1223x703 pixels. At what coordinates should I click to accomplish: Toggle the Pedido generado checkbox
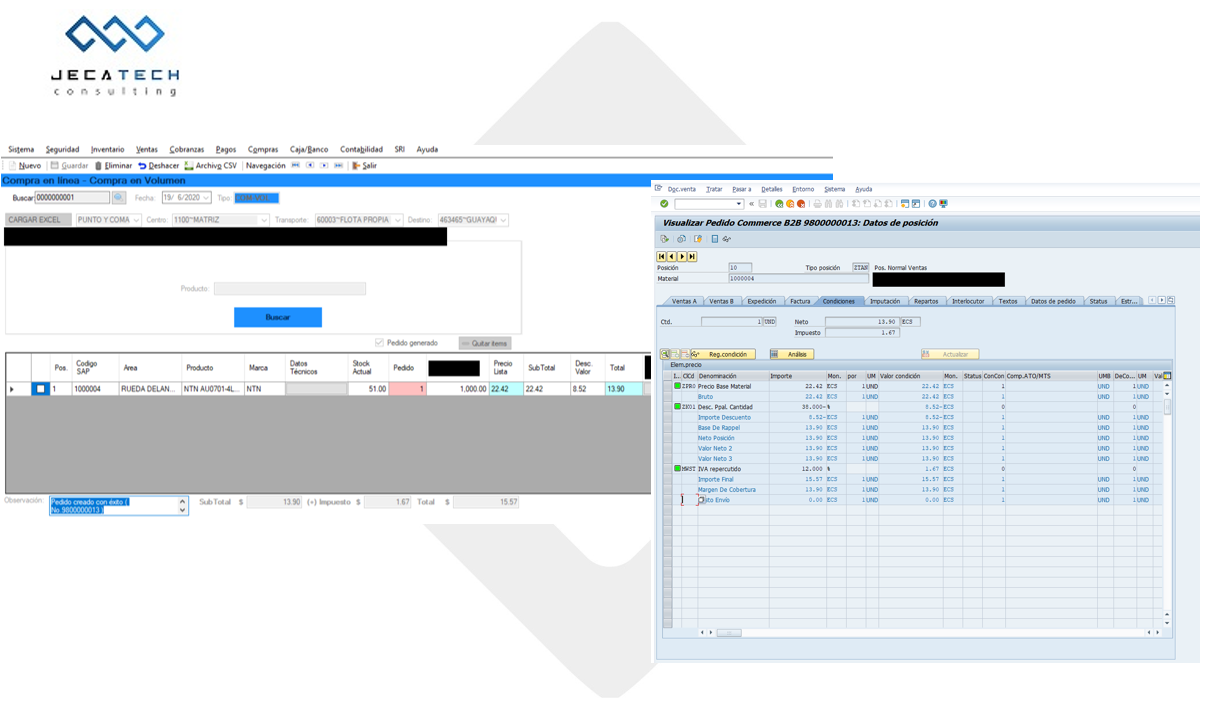379,343
